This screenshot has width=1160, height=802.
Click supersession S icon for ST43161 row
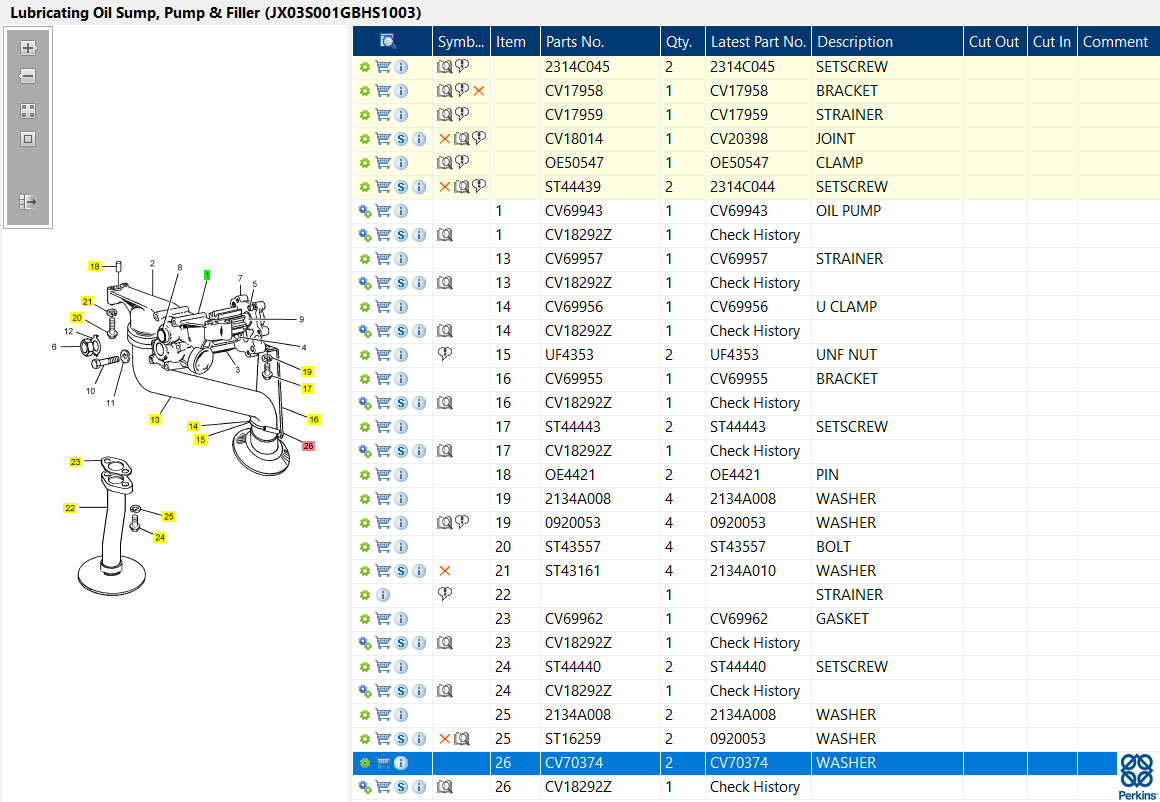pyautogui.click(x=401, y=571)
